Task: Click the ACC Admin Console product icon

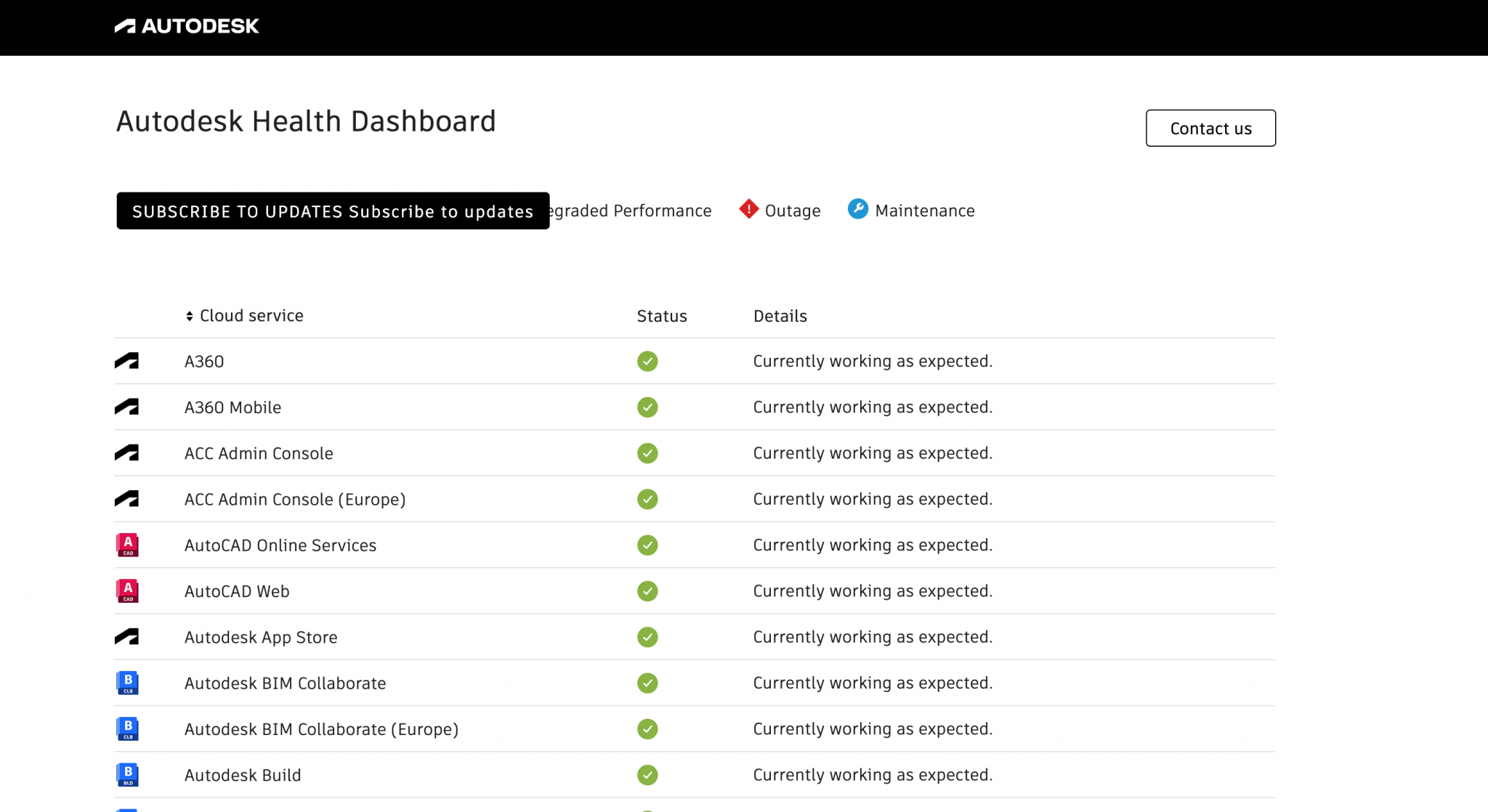Action: pyautogui.click(x=128, y=452)
